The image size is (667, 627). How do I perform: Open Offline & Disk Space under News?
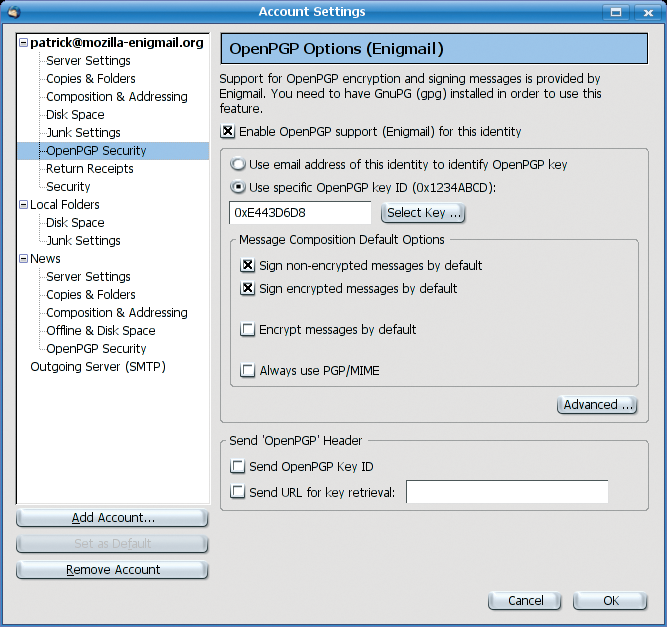(100, 331)
